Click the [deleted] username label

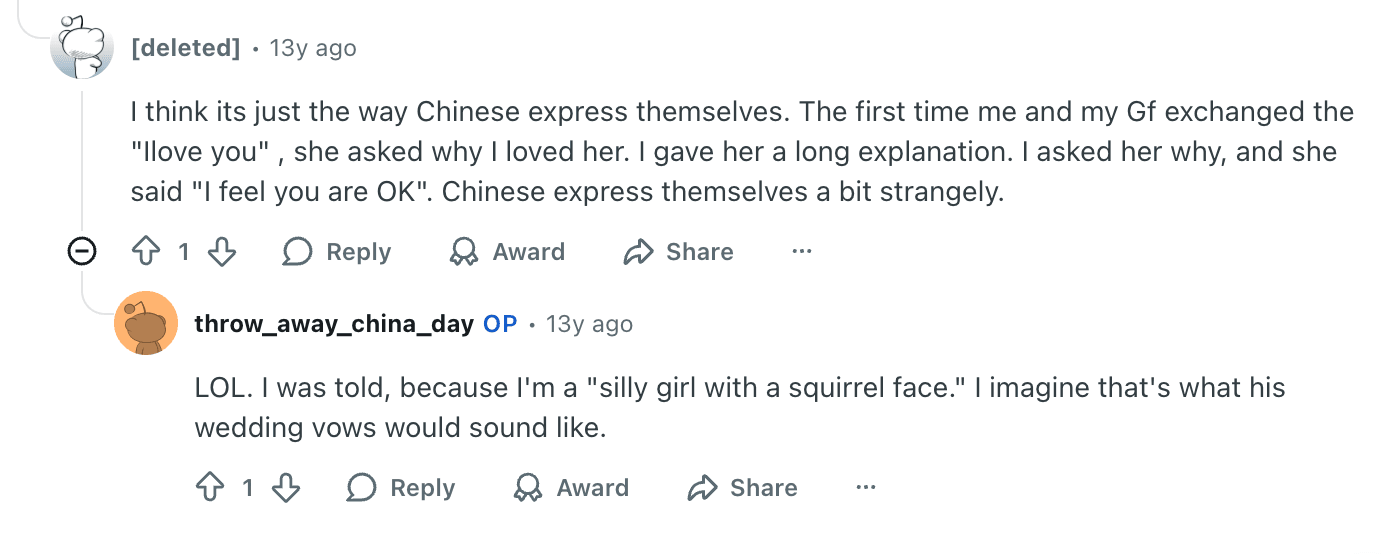click(186, 48)
